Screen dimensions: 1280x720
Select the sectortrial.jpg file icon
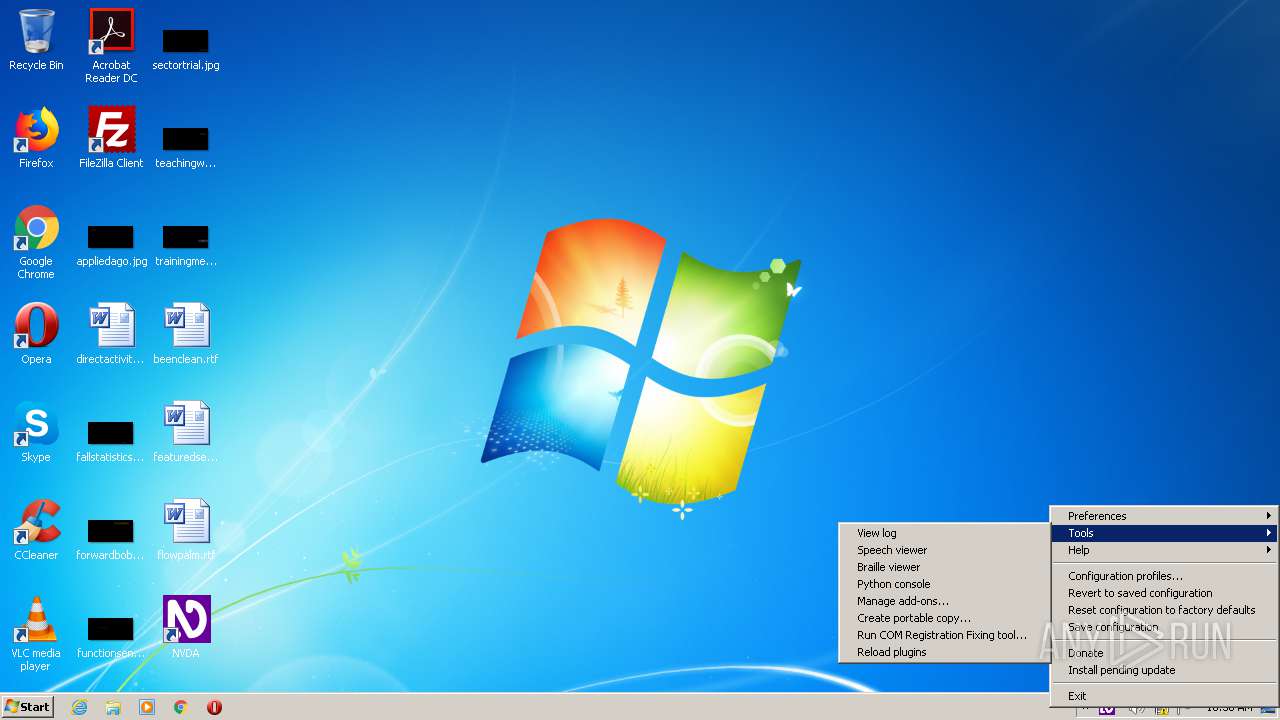tap(186, 50)
